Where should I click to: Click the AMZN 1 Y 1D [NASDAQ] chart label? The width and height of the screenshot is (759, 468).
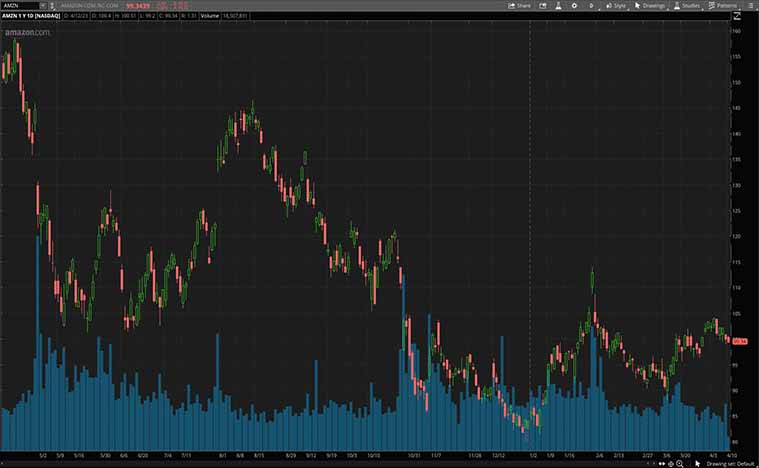[31, 16]
